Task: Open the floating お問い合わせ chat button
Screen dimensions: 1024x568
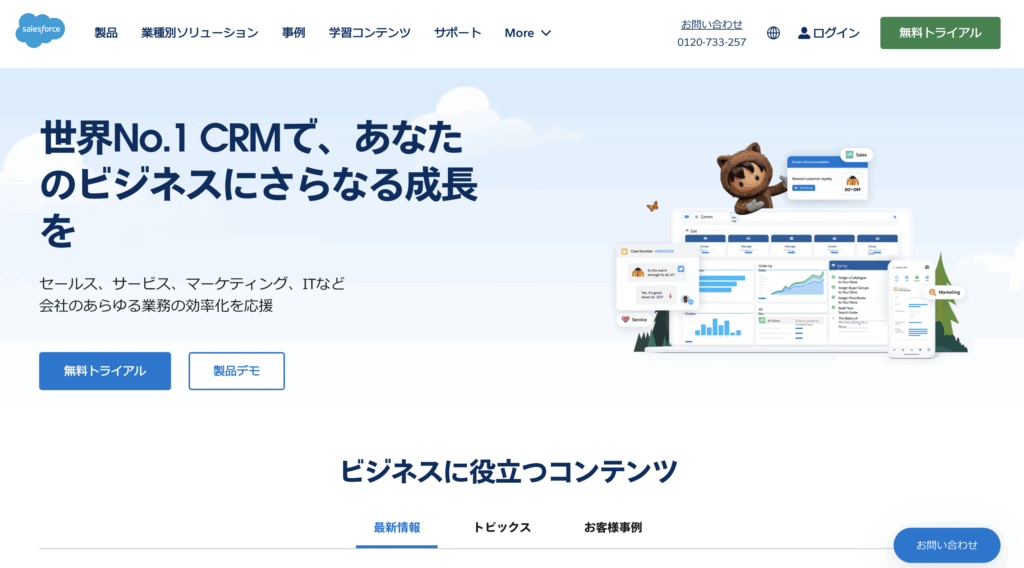Action: [x=946, y=545]
